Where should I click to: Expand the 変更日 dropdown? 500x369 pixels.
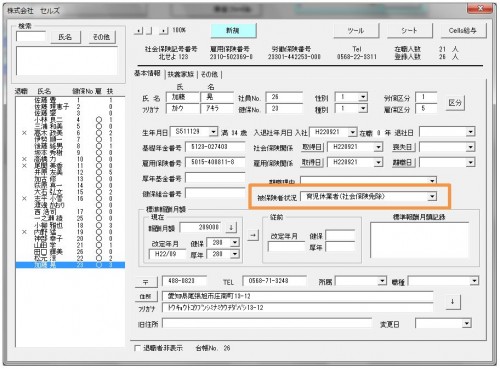point(467,323)
